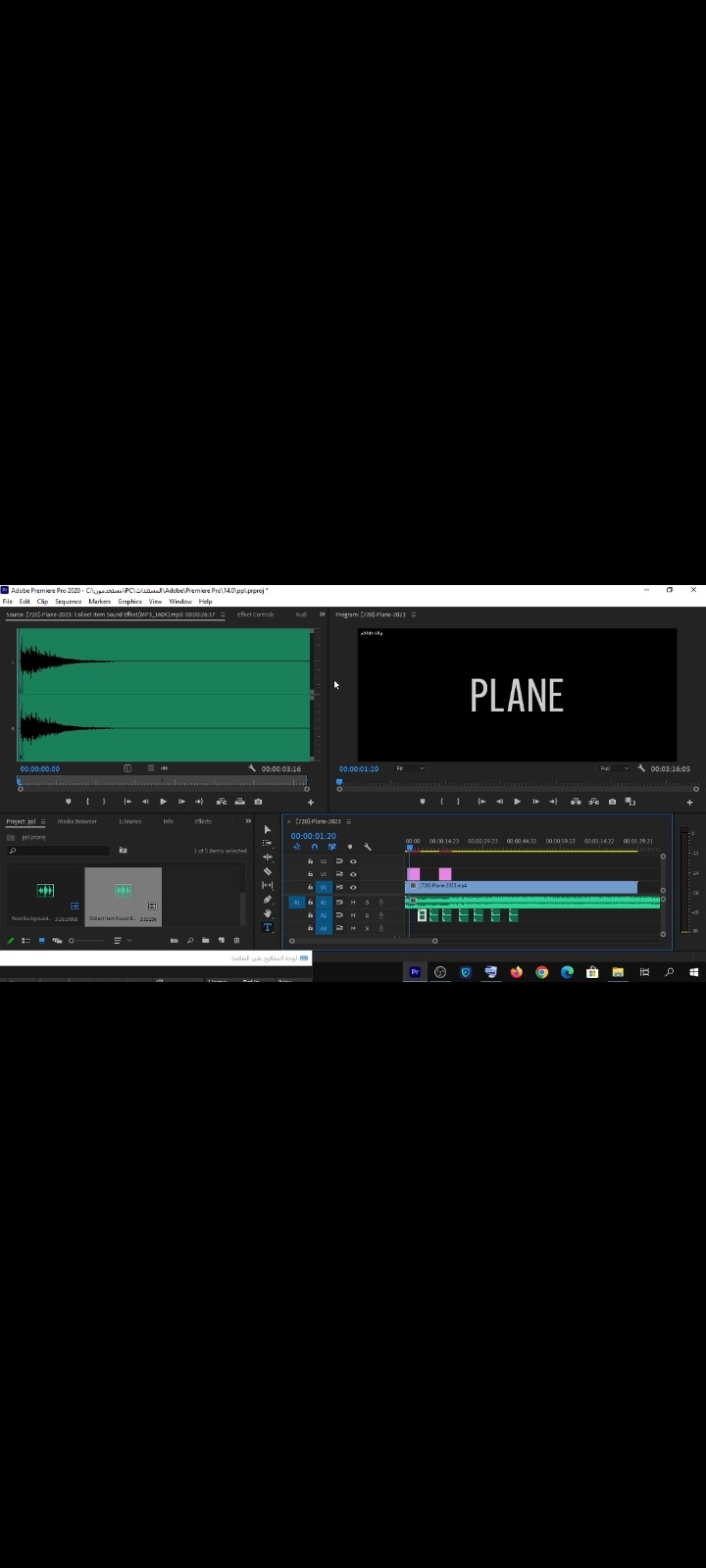Step back one frame in Source monitor
Image resolution: width=706 pixels, height=1568 pixels.
pos(145,802)
